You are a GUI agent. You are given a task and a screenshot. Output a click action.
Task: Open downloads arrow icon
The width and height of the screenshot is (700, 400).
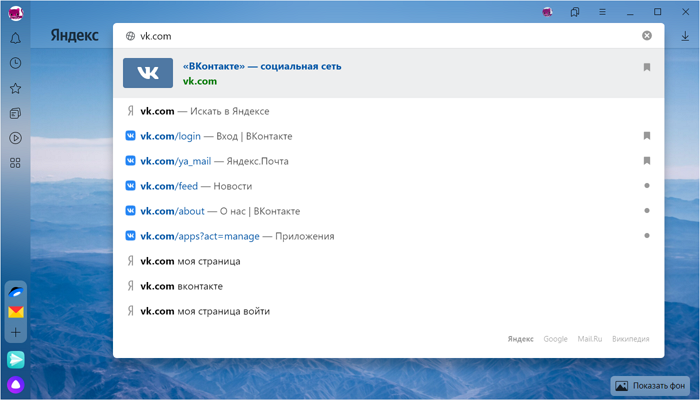[685, 37]
